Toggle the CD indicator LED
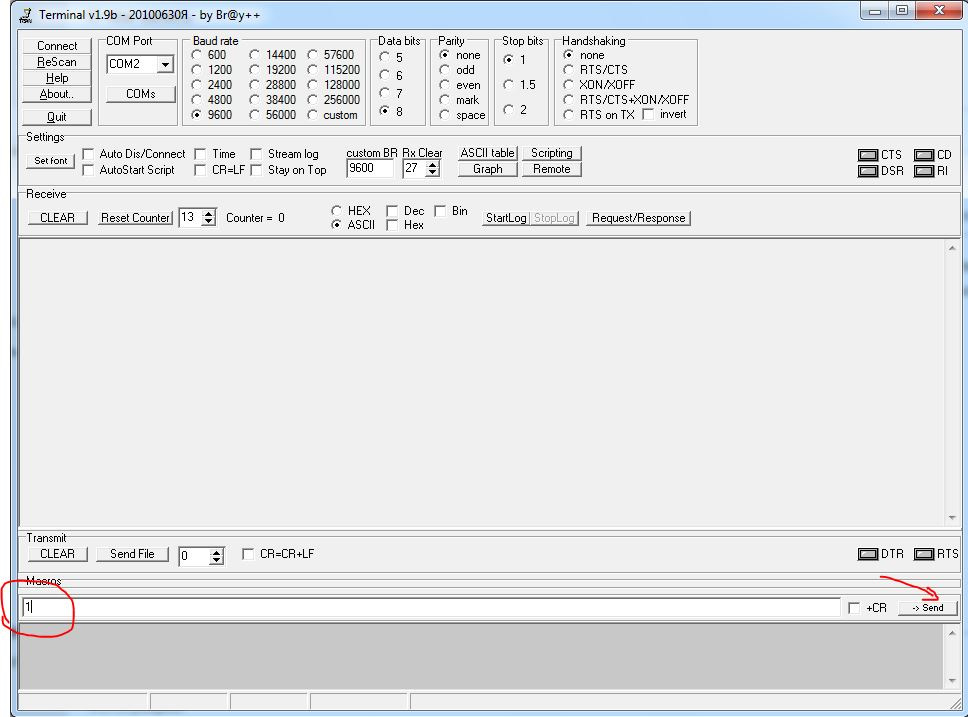968x717 pixels. [924, 155]
